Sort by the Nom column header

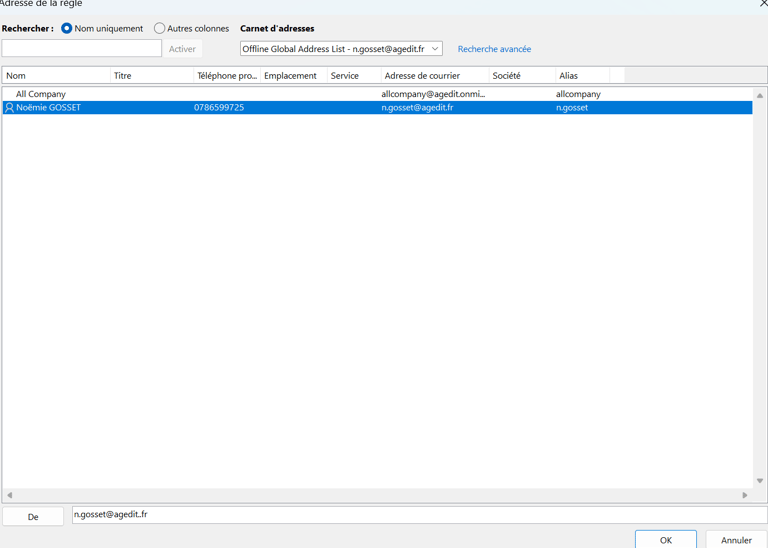click(57, 75)
